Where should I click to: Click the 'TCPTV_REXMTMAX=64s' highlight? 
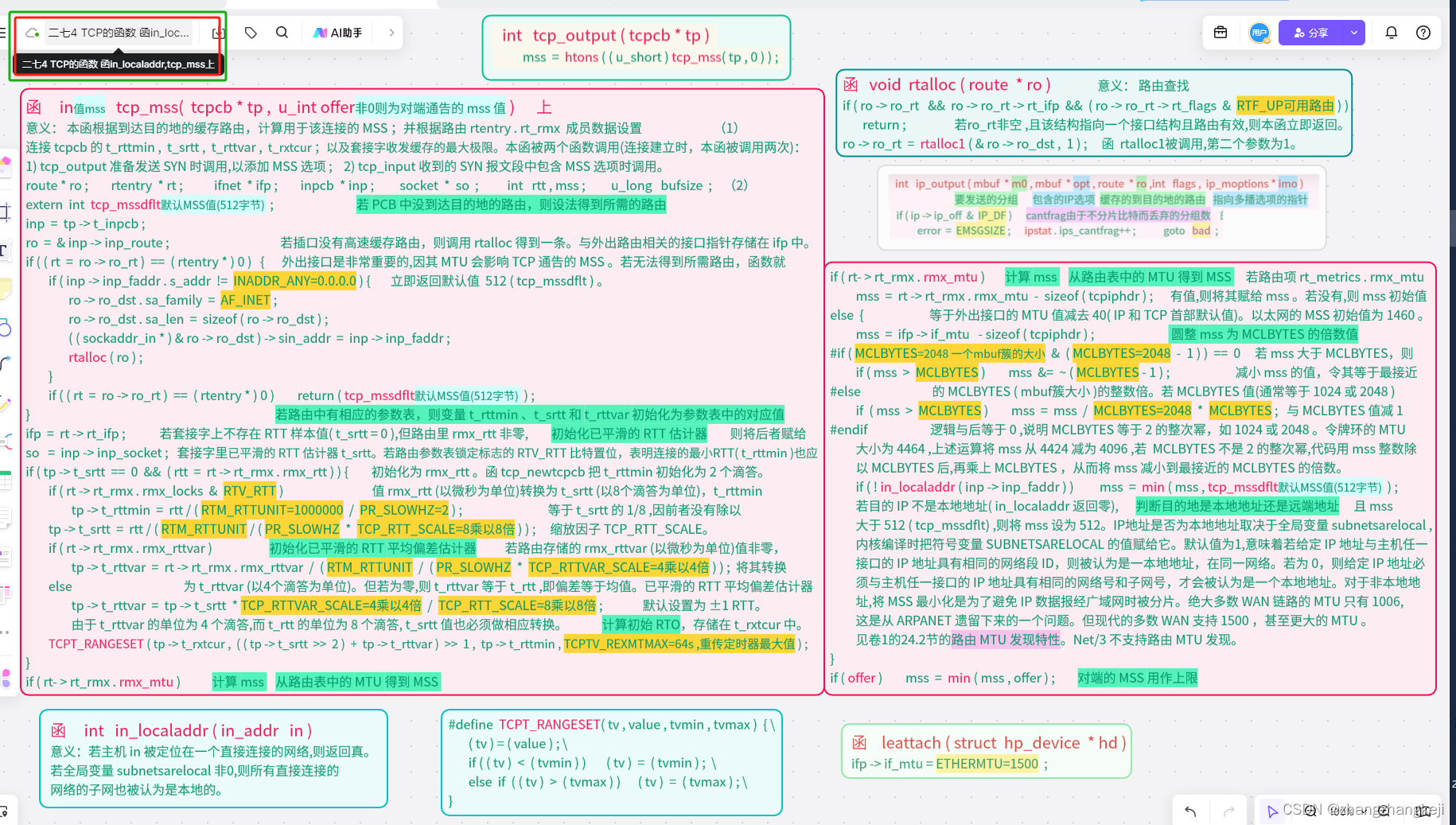pyautogui.click(x=679, y=644)
